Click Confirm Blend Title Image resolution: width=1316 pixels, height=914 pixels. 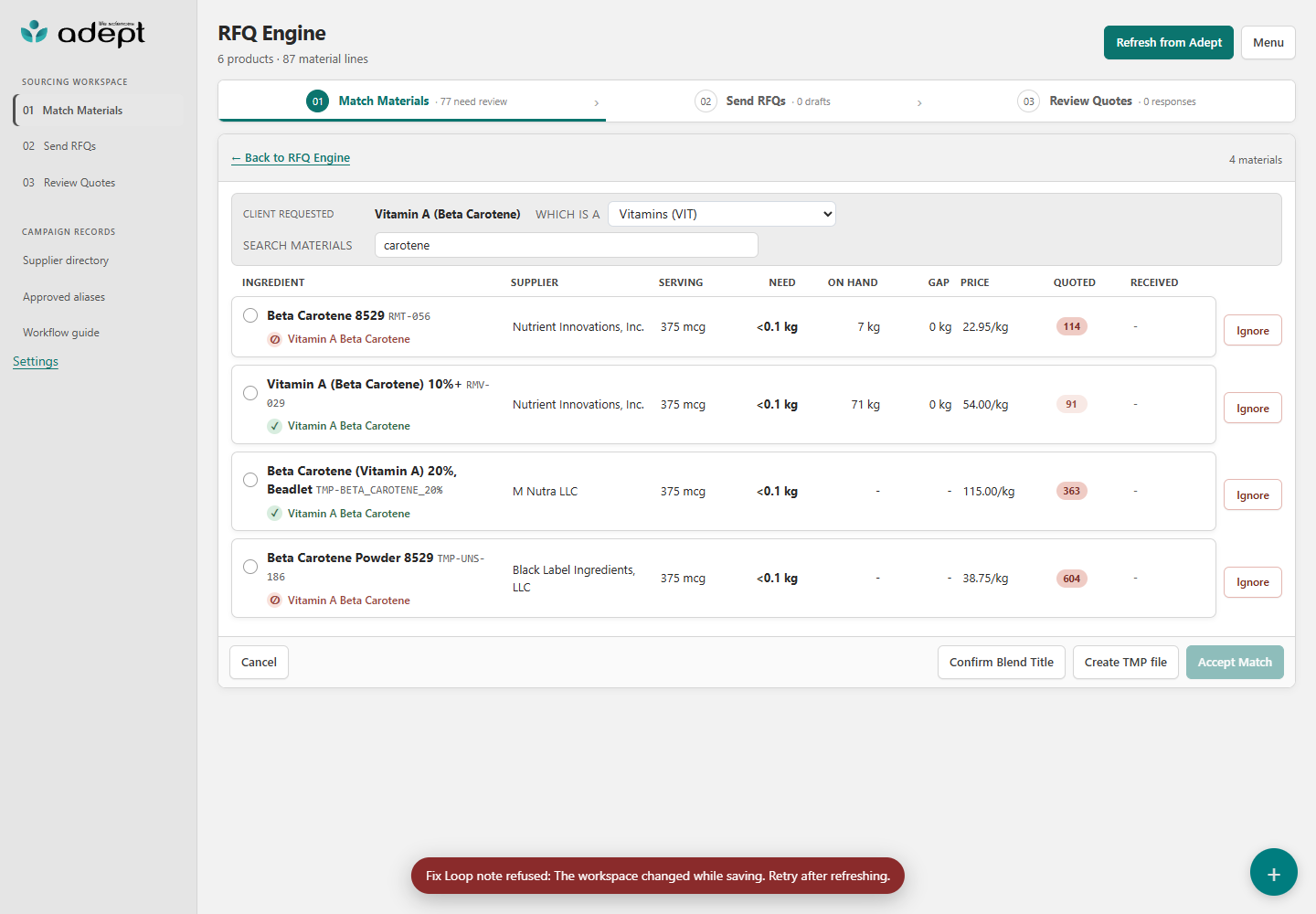pos(1002,663)
